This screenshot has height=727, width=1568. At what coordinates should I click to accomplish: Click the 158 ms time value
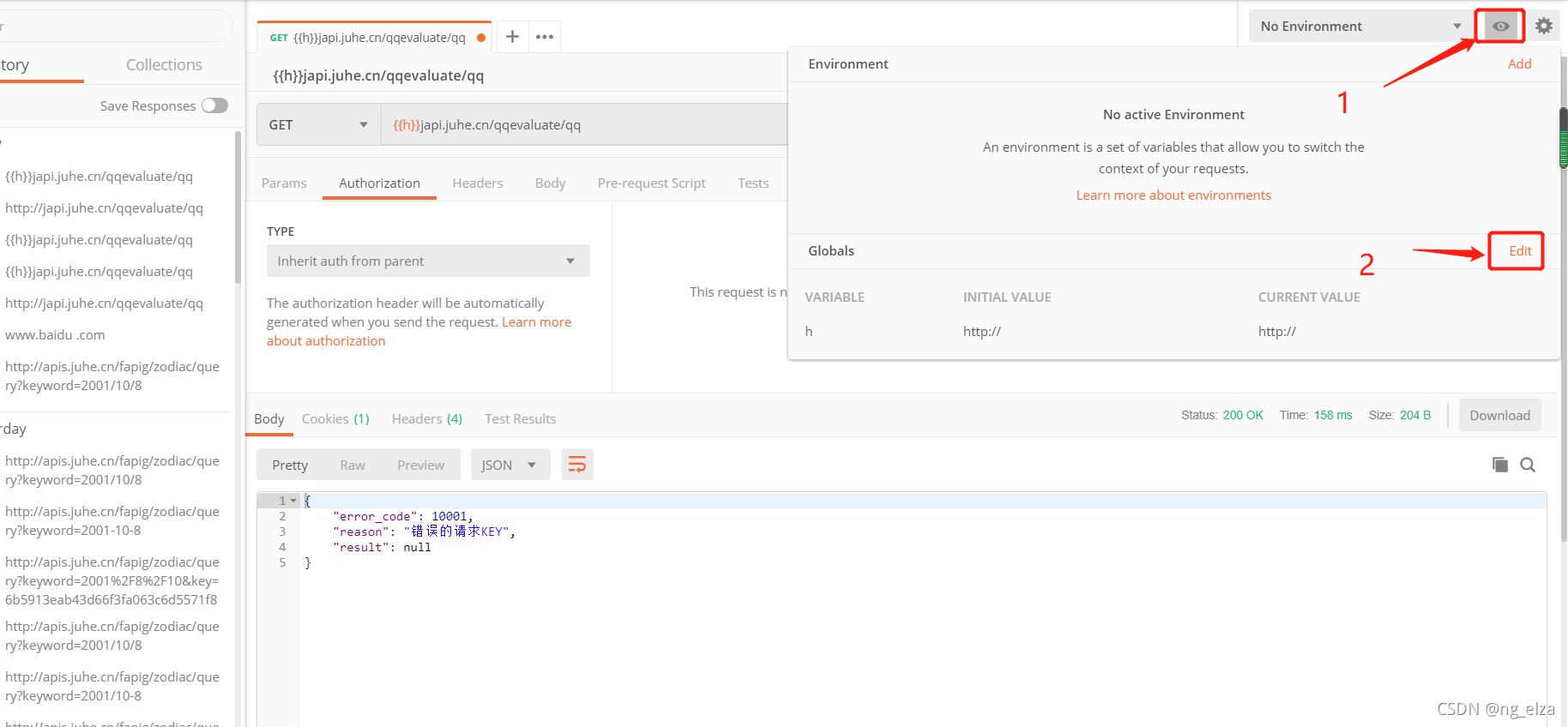tap(1333, 415)
